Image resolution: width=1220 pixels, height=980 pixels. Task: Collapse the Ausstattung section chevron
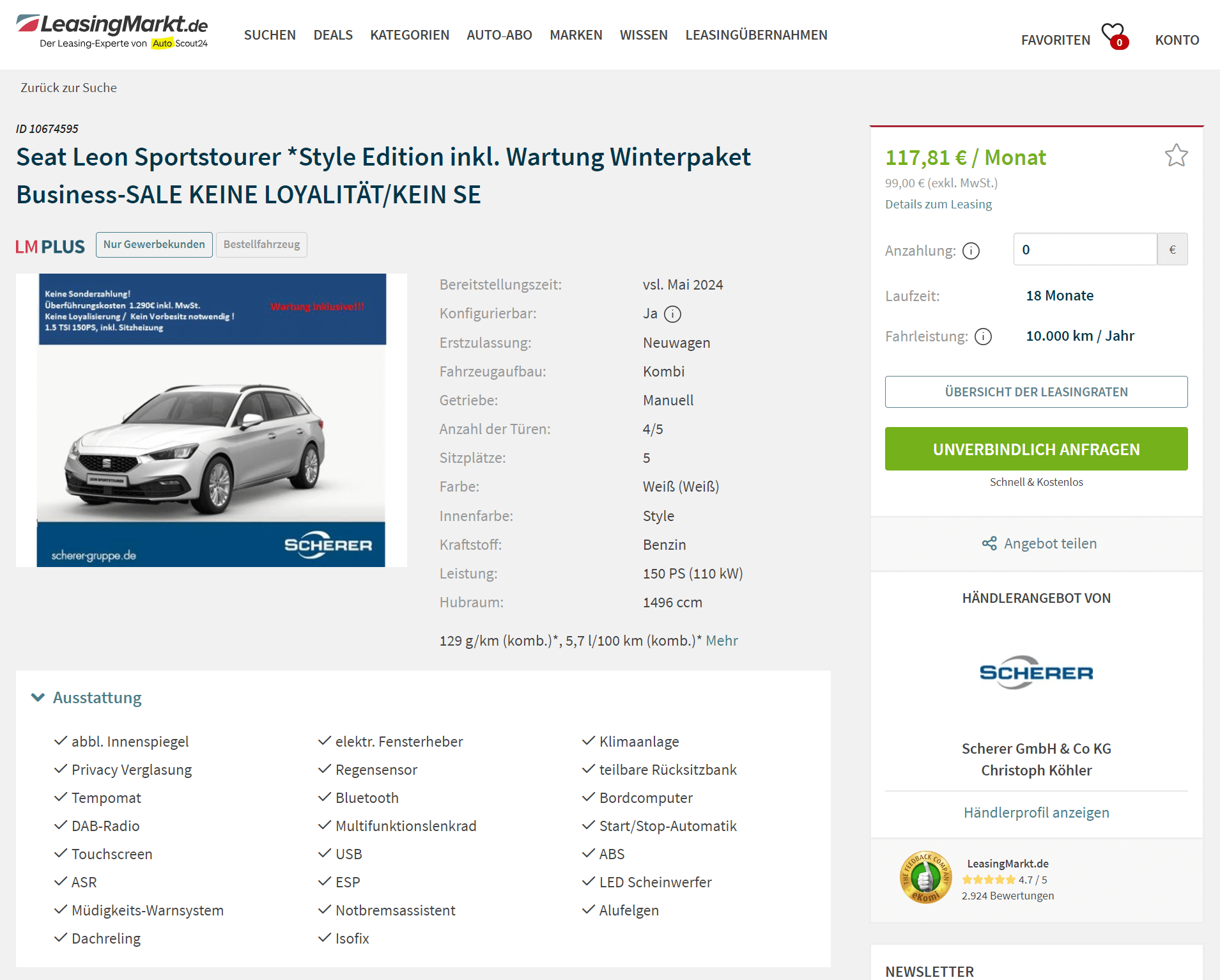(38, 697)
